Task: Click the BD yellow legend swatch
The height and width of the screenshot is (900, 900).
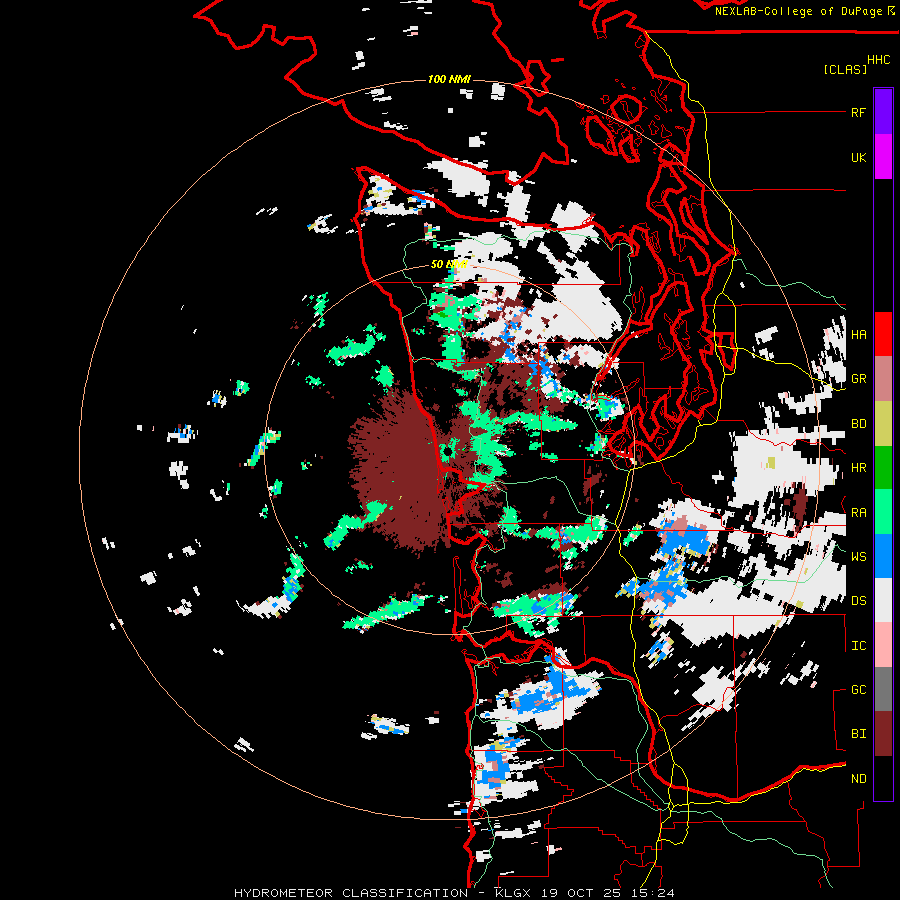Action: 883,424
